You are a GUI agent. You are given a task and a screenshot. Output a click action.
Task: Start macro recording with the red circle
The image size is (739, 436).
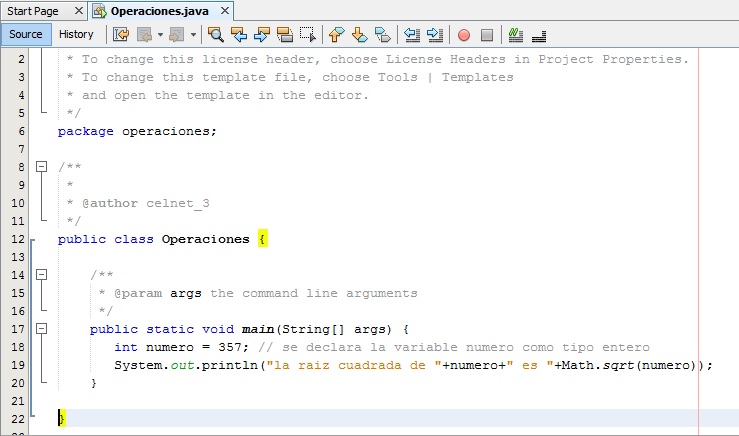click(x=464, y=35)
